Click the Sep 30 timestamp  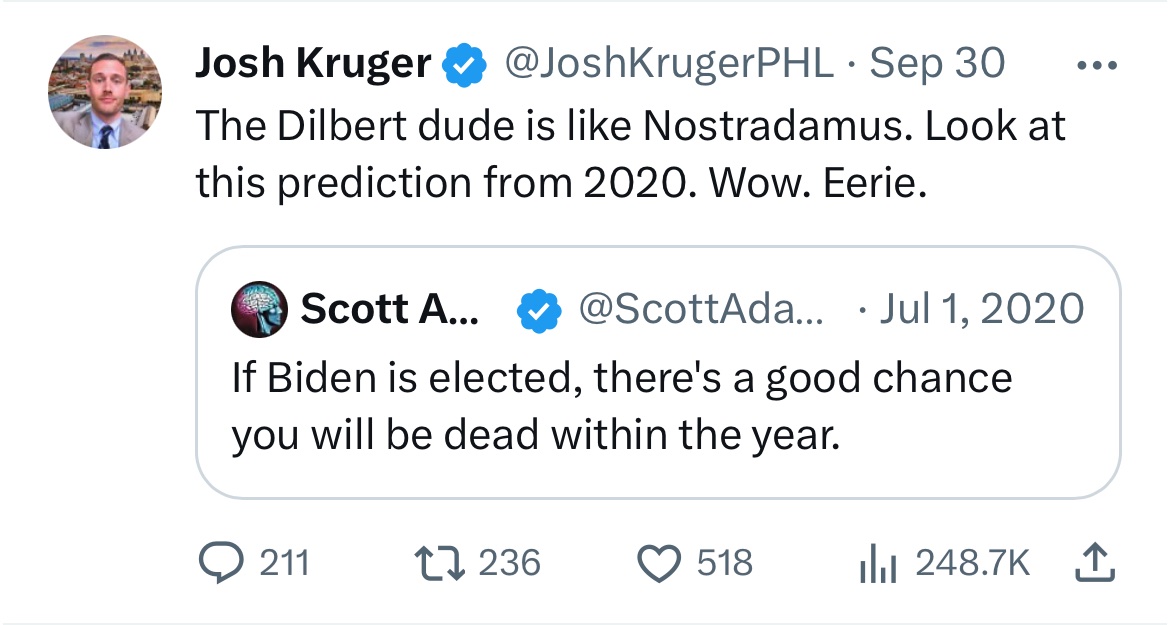[x=938, y=65]
